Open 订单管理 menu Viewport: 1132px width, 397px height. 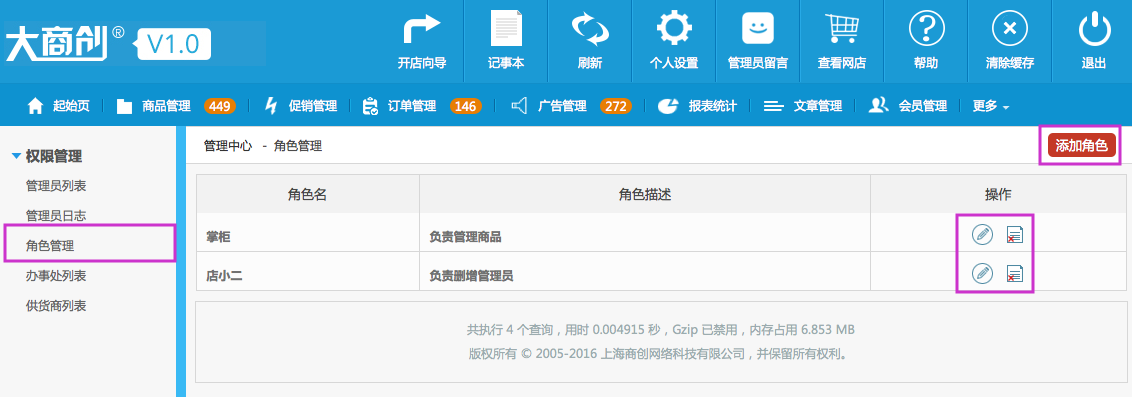(x=399, y=106)
